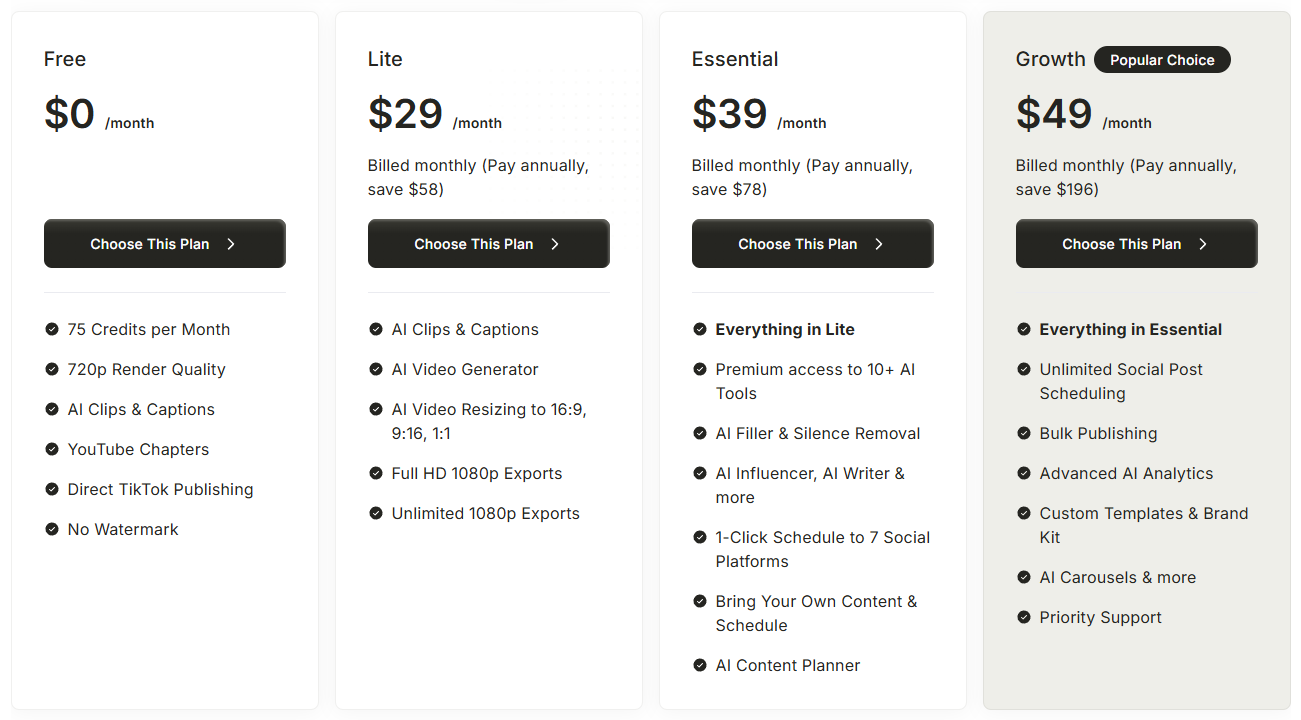Click checkmark icon beside Everything in Lite
1301x720 pixels.
coord(700,329)
